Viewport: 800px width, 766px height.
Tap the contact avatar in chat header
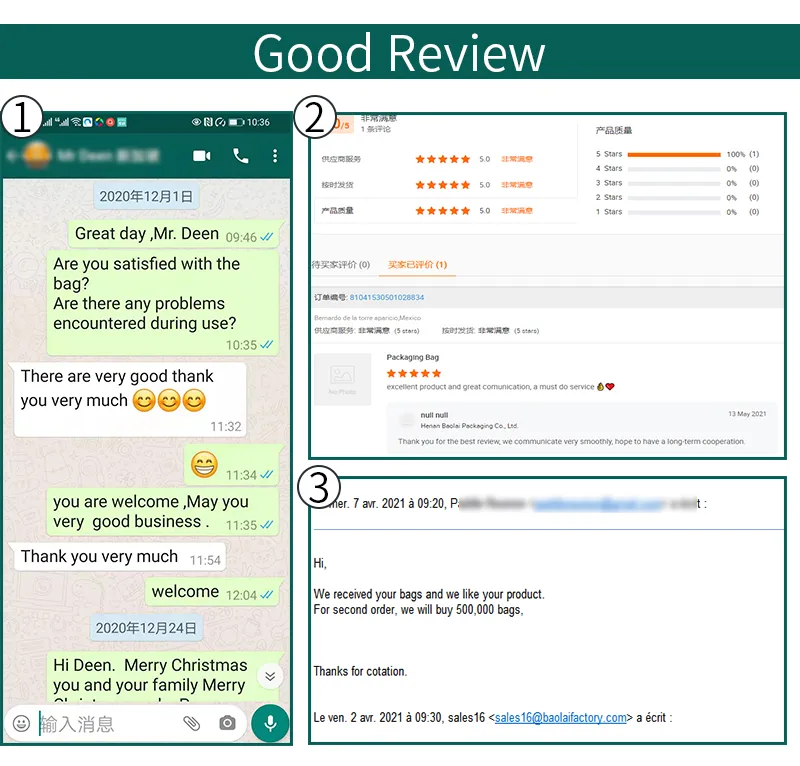(38, 156)
